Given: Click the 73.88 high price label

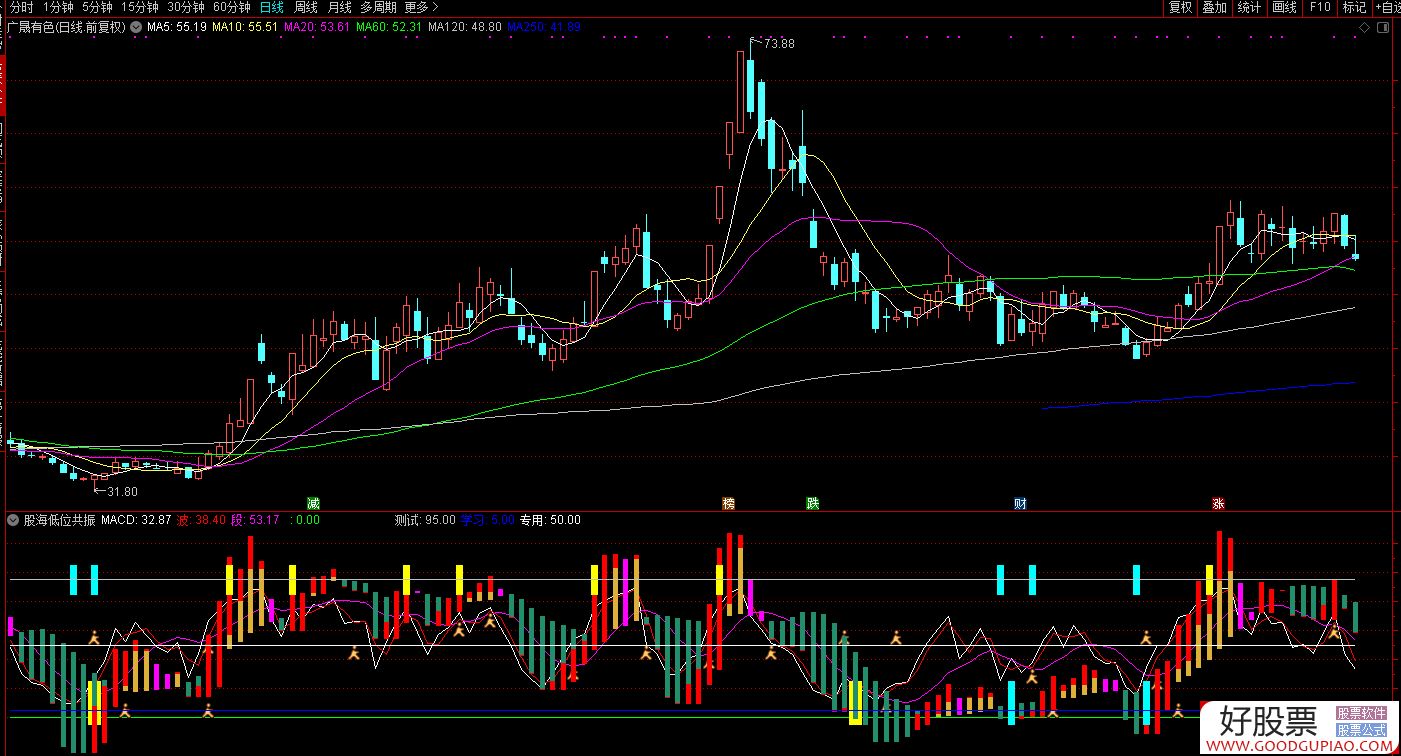Looking at the screenshot, I should tap(779, 44).
